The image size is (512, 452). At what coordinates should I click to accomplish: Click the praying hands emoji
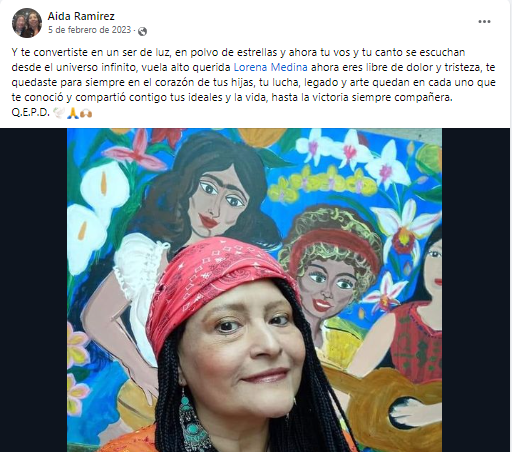(x=72, y=113)
